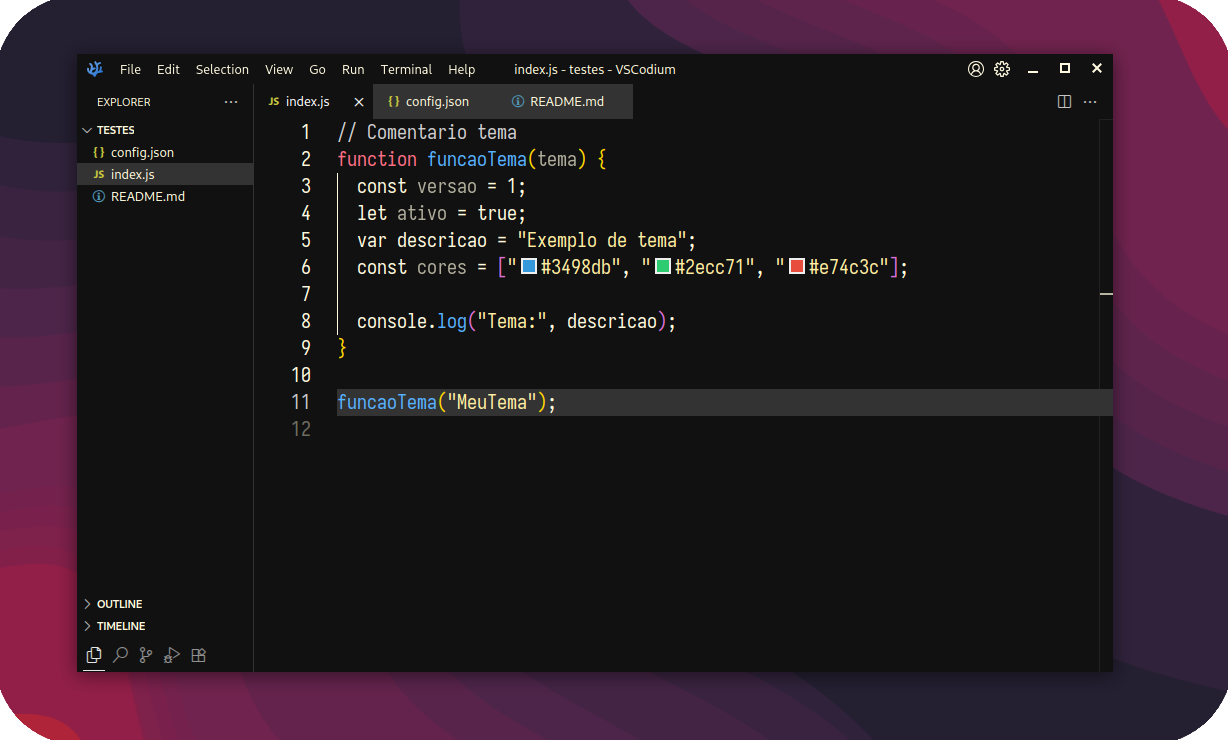Open the Extensions view icon
Viewport: 1228px width, 740px height.
[x=199, y=655]
